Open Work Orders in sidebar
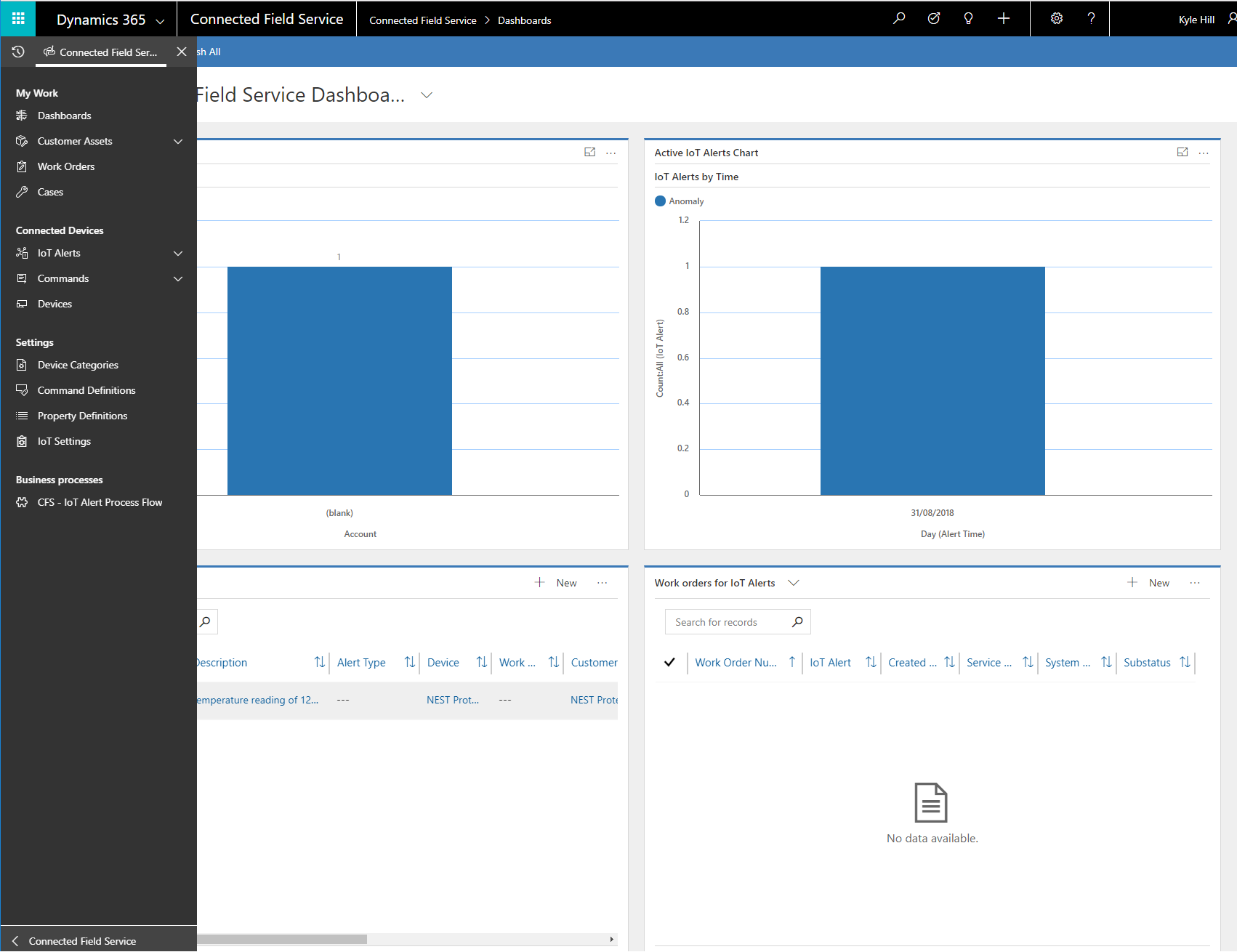Viewport: 1237px width, 952px height. point(66,166)
